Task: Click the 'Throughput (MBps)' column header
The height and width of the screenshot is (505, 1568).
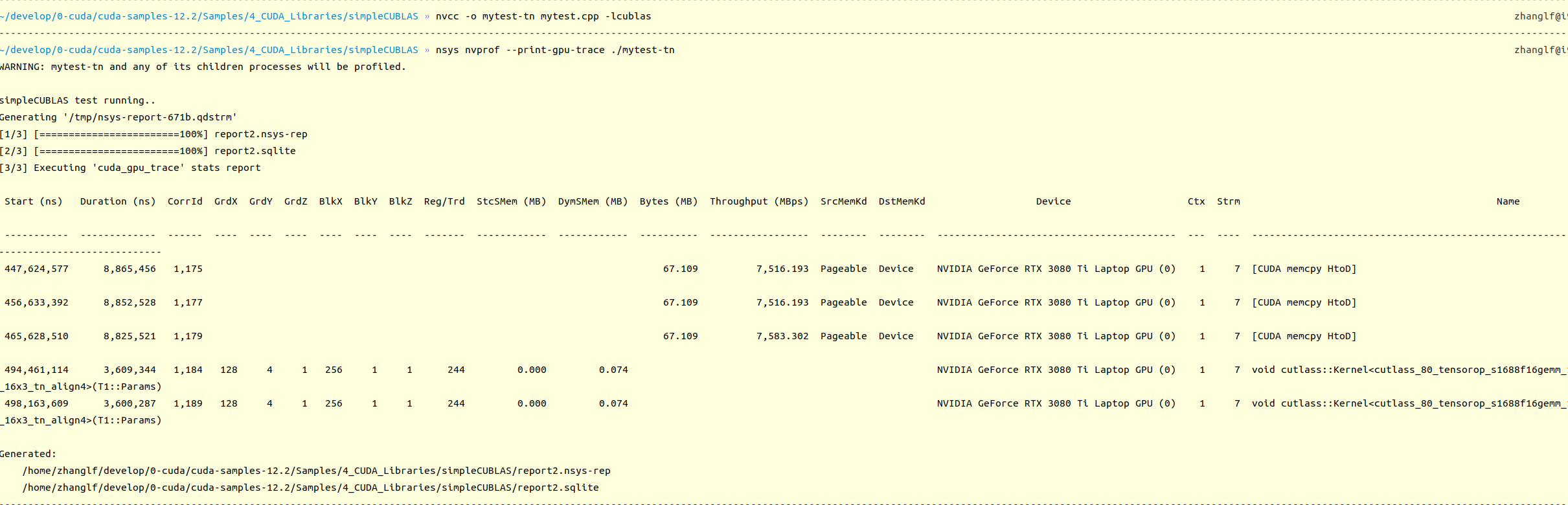Action: [x=760, y=201]
